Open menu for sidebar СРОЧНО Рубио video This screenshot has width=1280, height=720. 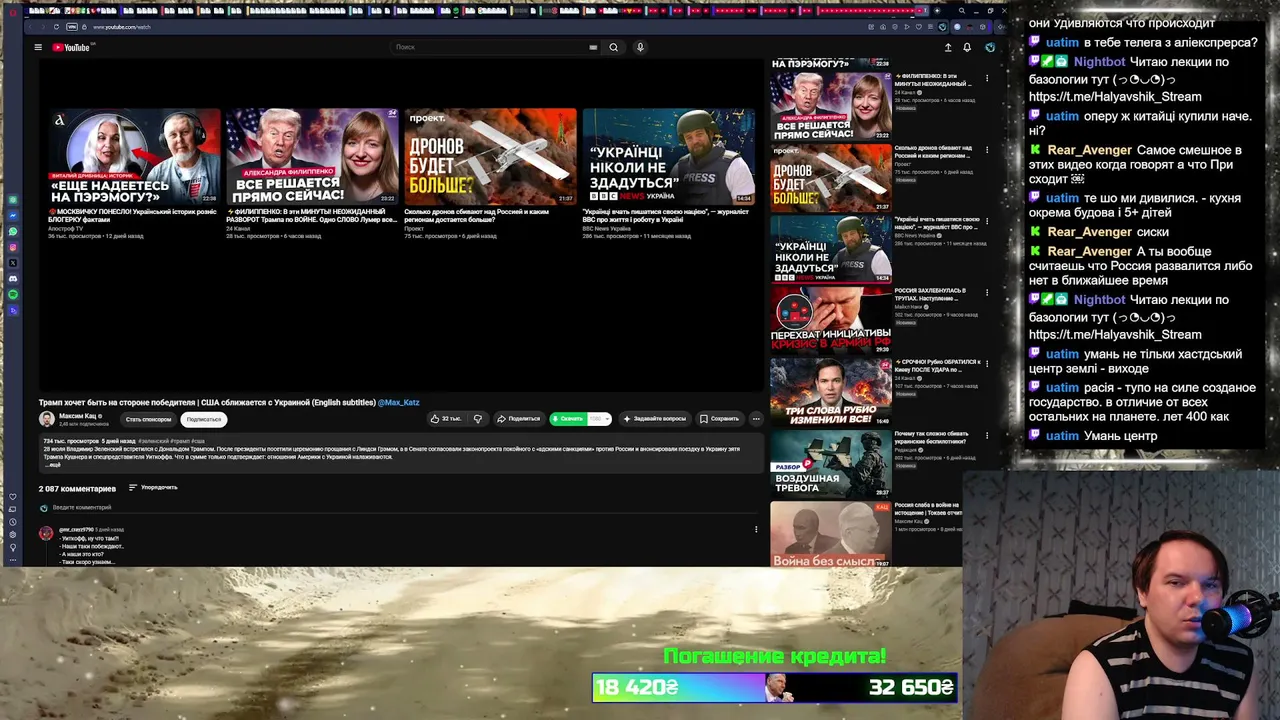(987, 364)
